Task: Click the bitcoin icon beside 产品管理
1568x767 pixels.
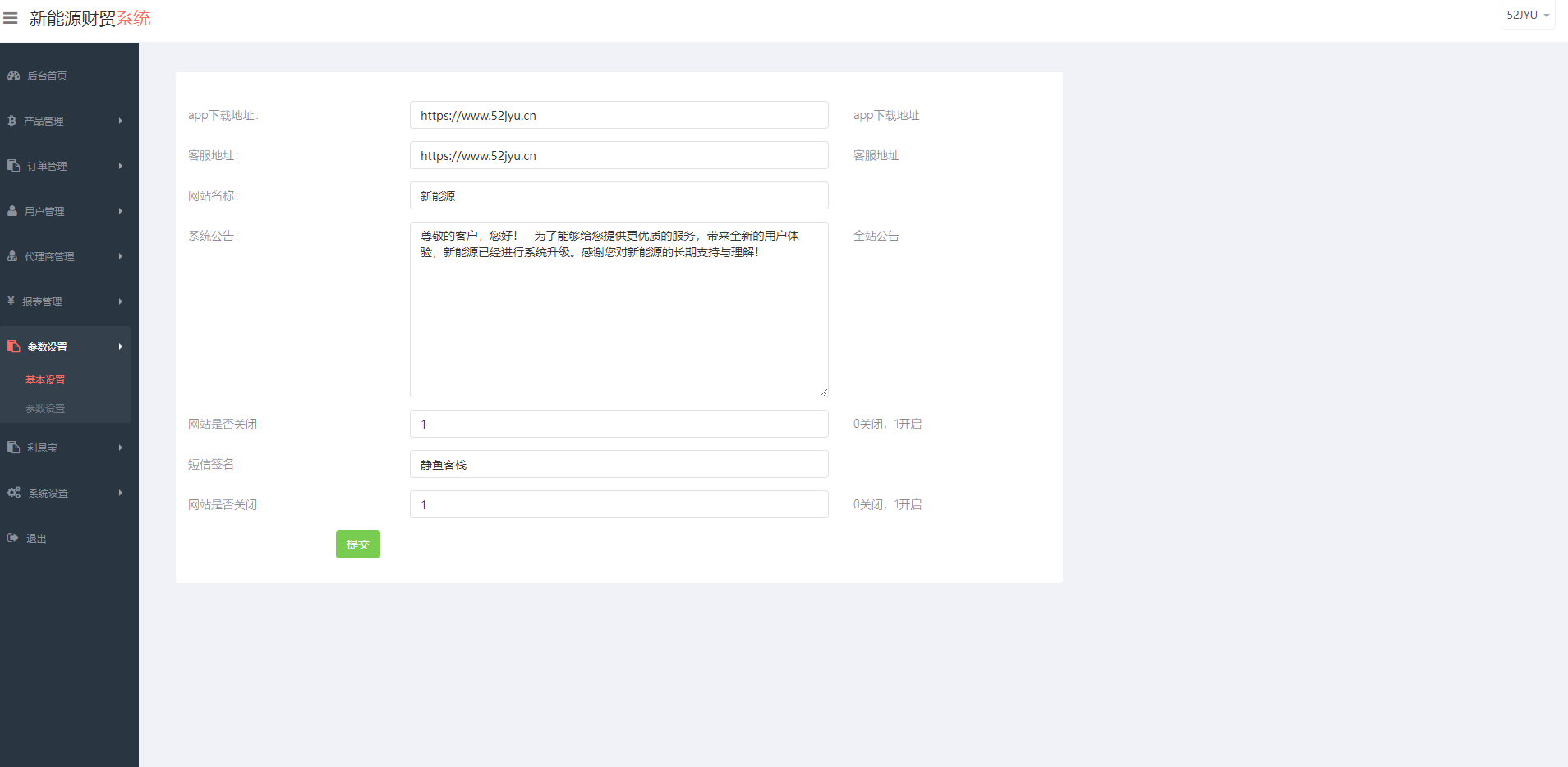Action: (11, 121)
